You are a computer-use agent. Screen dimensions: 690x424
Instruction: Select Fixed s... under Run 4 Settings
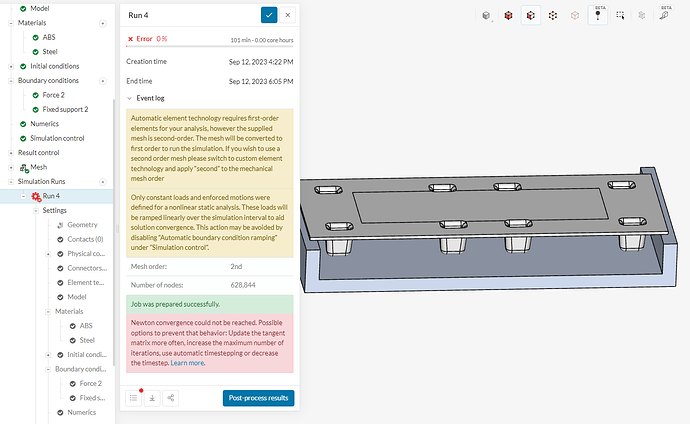tap(92, 398)
